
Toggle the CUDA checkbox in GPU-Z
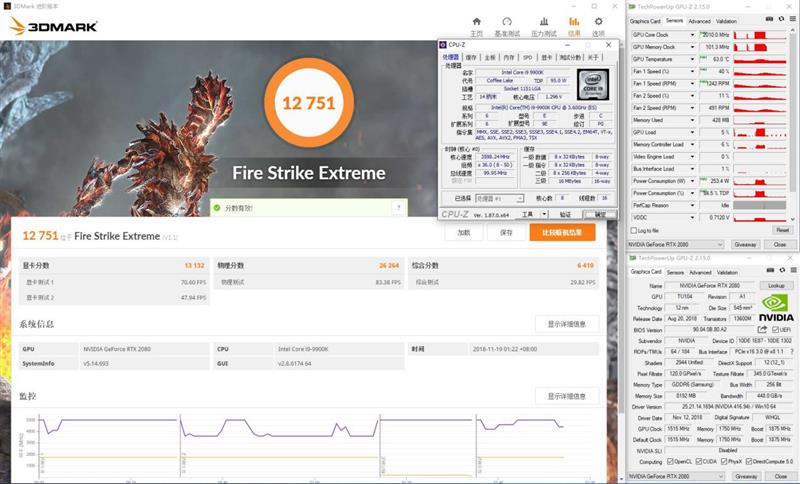699,462
